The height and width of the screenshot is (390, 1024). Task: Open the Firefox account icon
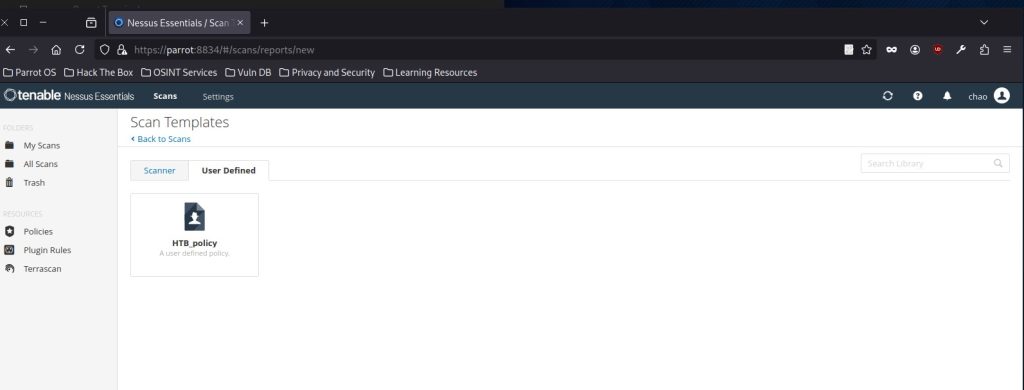[x=915, y=50]
